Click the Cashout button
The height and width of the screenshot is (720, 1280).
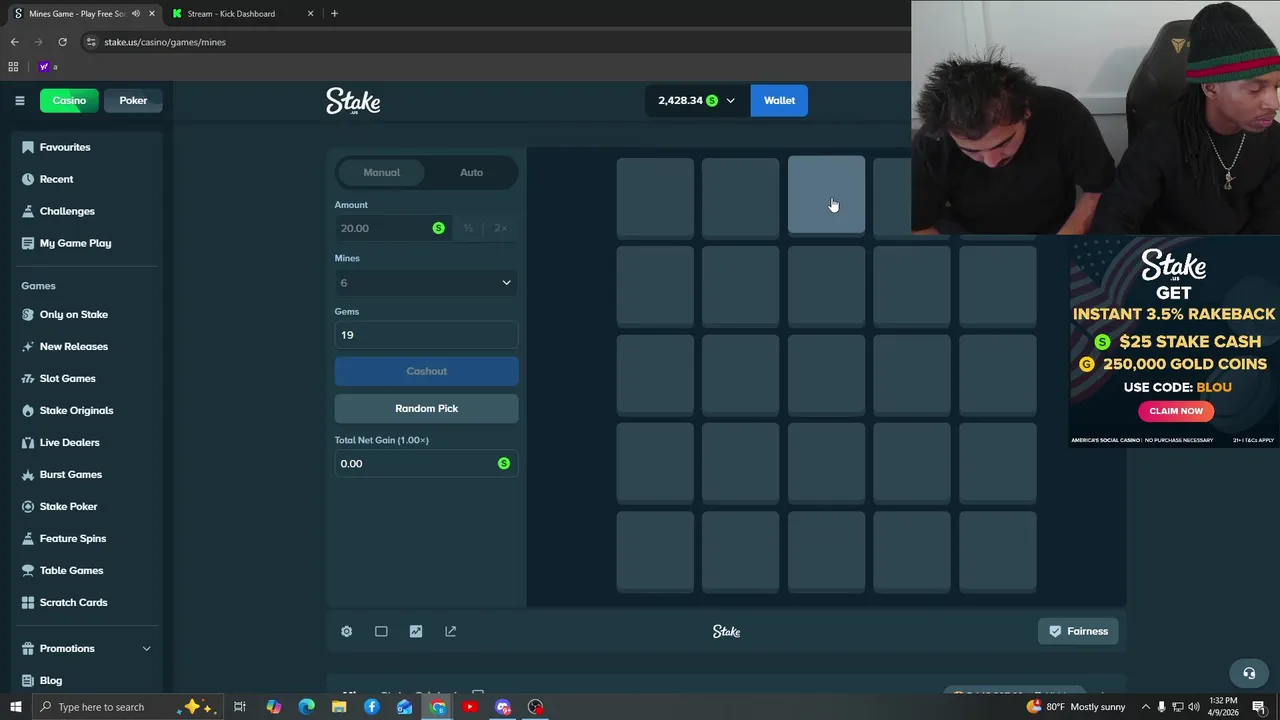(426, 371)
